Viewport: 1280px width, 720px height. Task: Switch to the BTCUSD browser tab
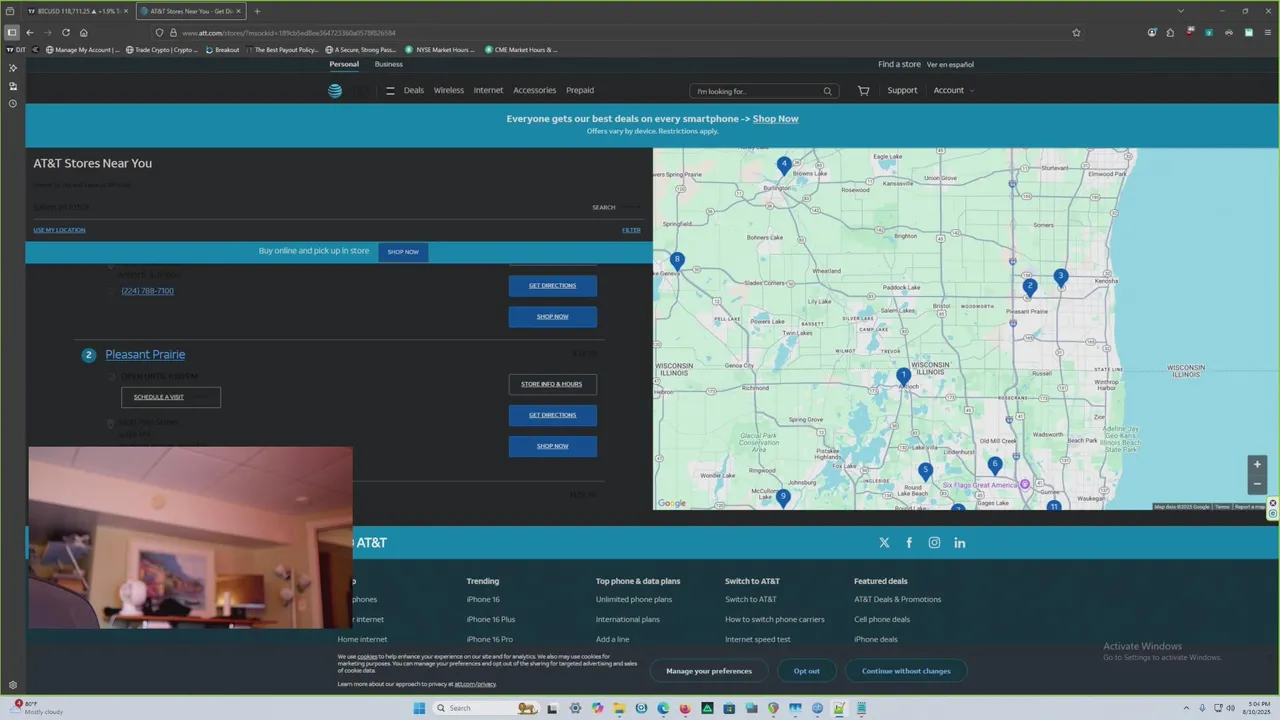click(76, 11)
